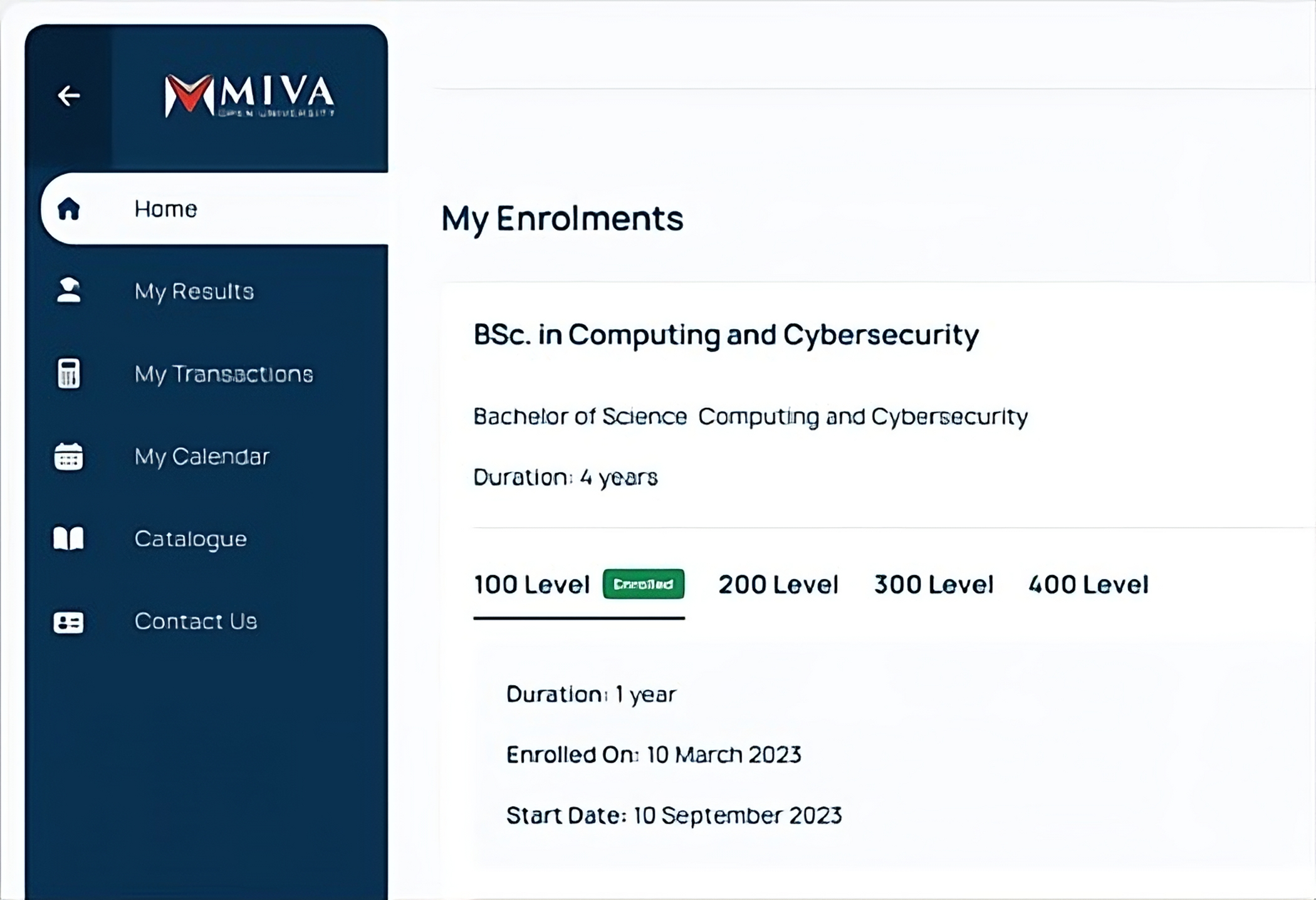This screenshot has width=1316, height=900.
Task: Click the Home house icon
Action: (x=68, y=209)
